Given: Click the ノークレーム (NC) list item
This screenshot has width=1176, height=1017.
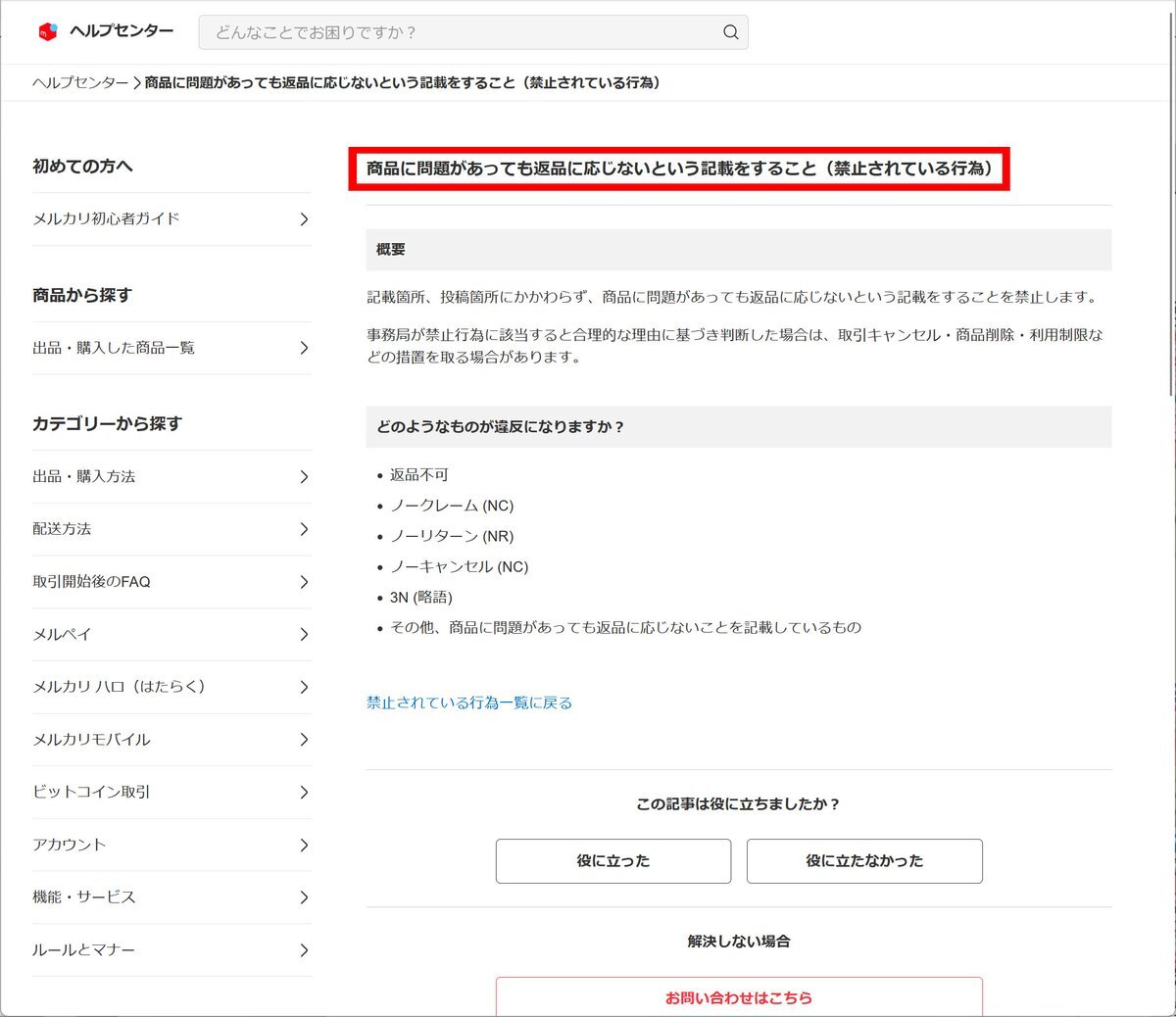Looking at the screenshot, I should (452, 506).
